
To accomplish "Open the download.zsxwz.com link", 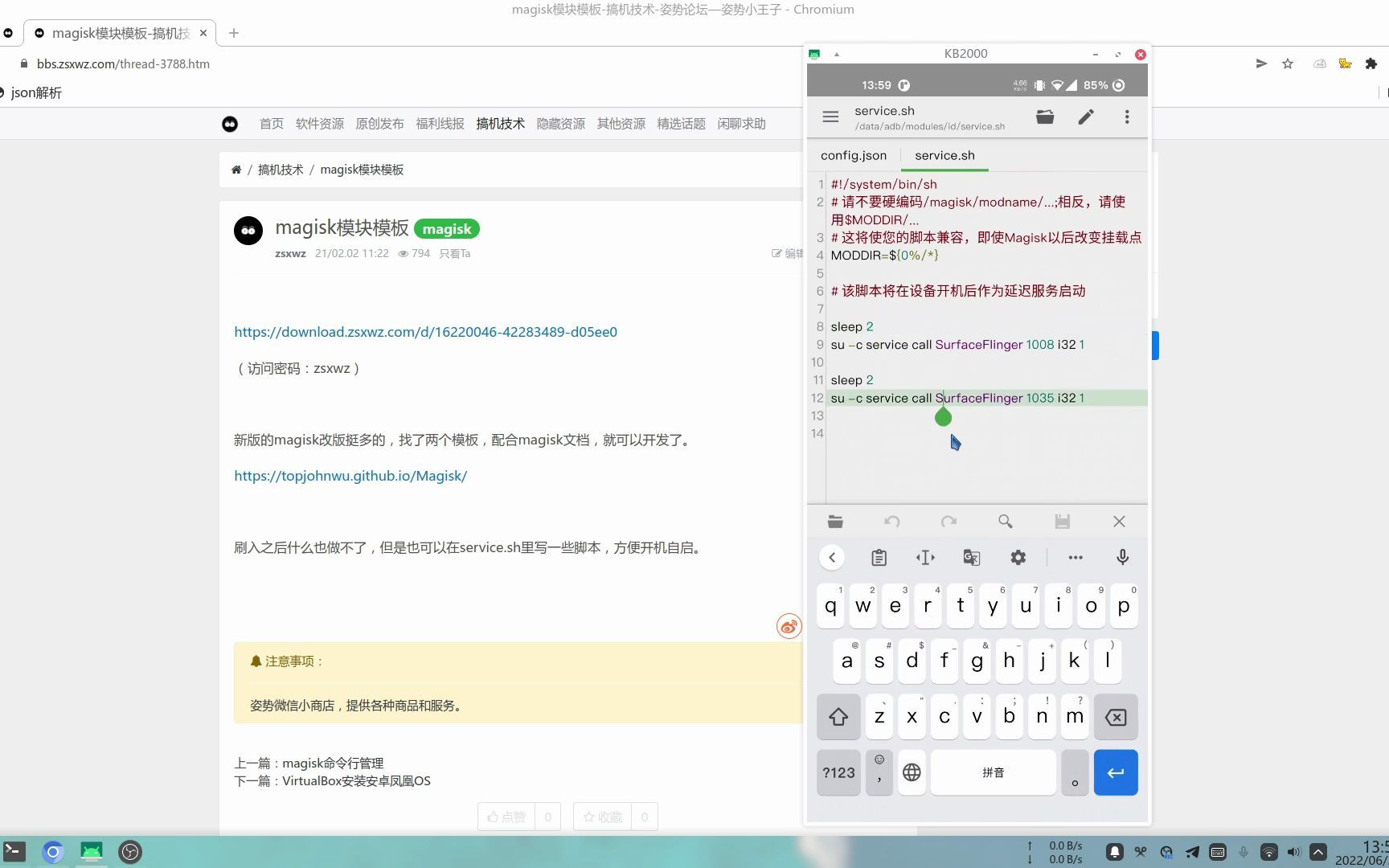I will 425,332.
